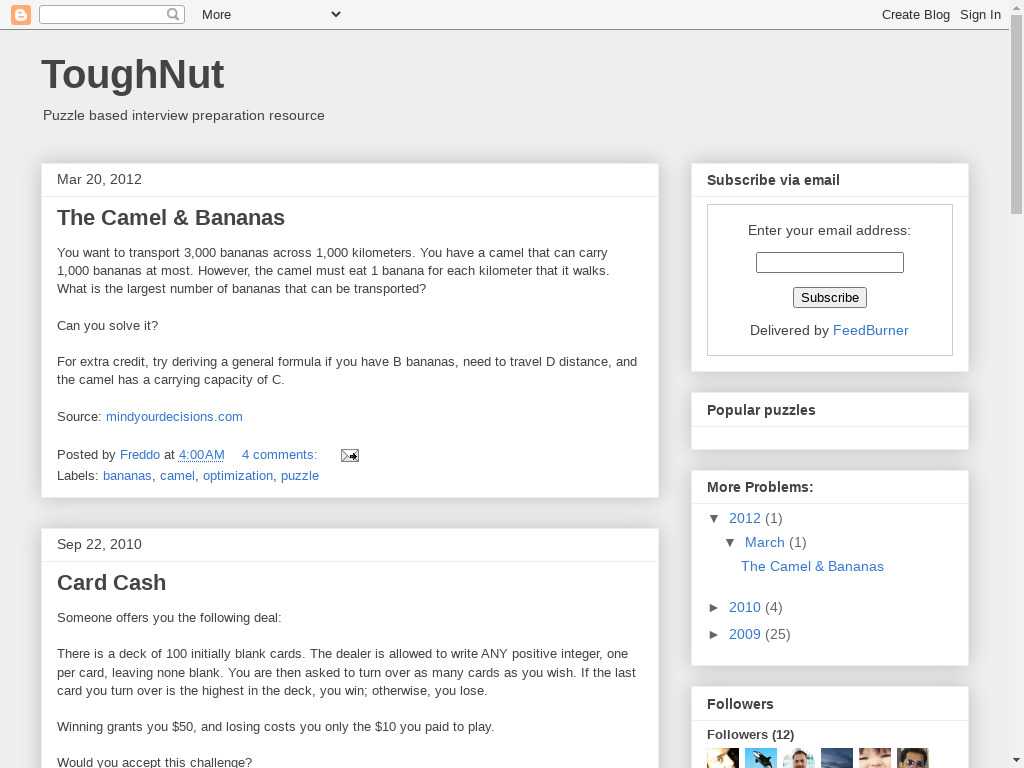Click the Create Blog menu item

(x=915, y=14)
